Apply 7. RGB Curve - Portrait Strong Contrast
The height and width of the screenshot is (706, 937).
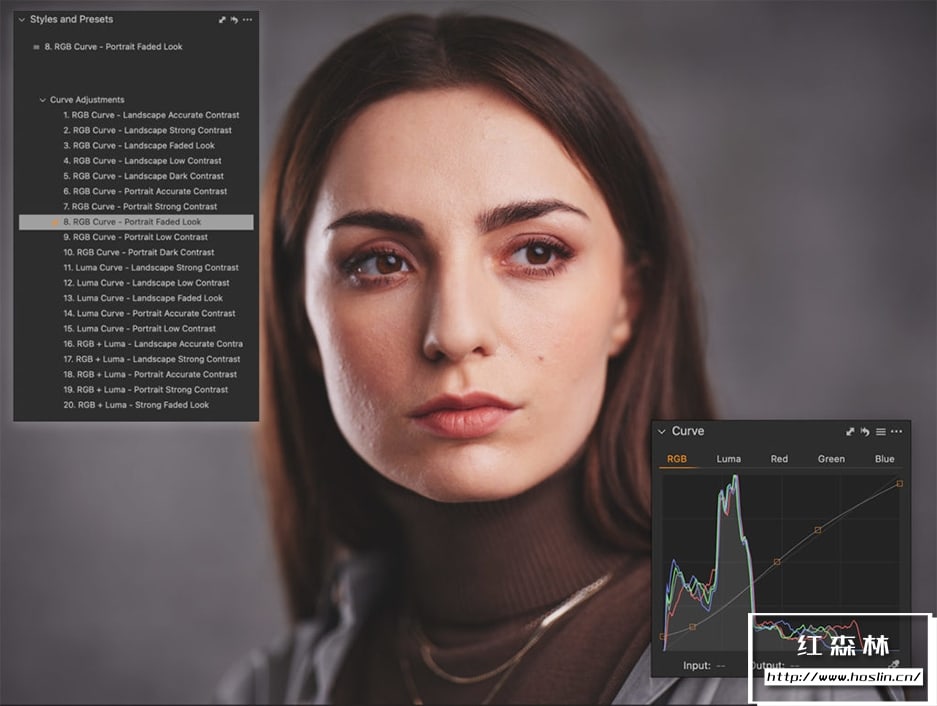pos(140,207)
